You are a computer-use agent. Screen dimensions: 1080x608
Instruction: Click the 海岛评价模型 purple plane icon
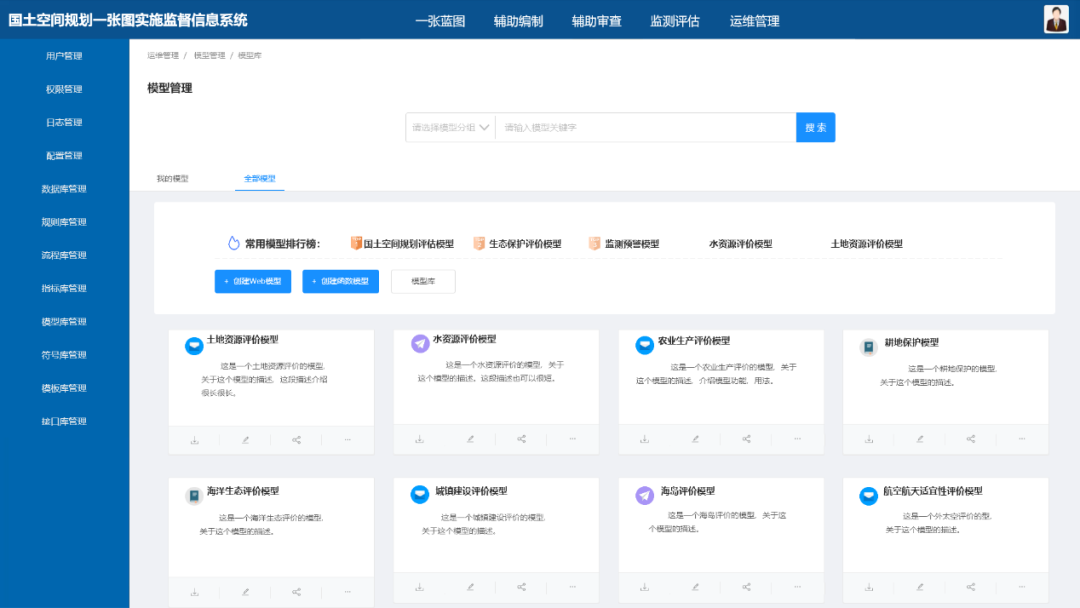[x=645, y=495]
